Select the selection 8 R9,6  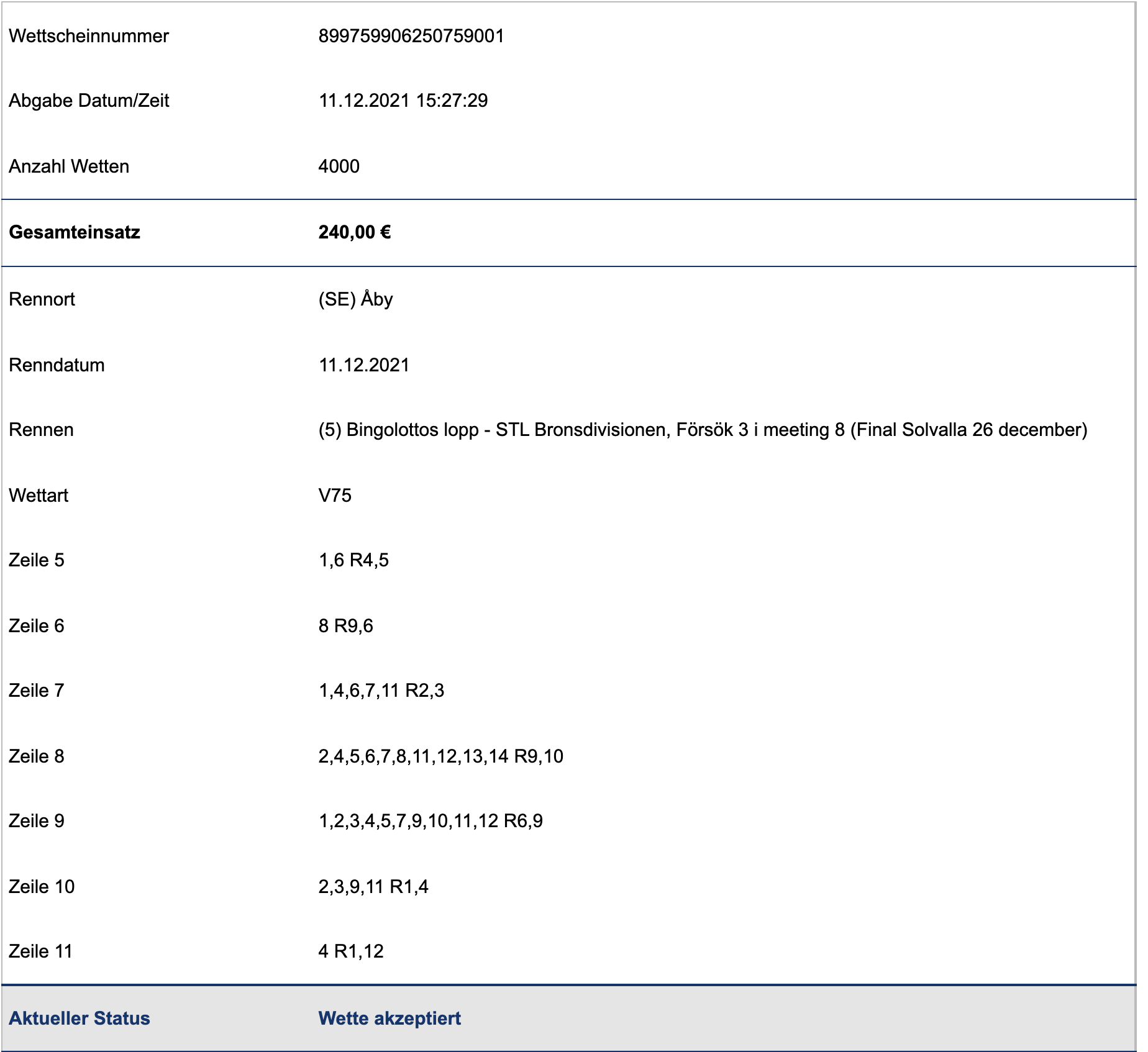click(x=346, y=626)
